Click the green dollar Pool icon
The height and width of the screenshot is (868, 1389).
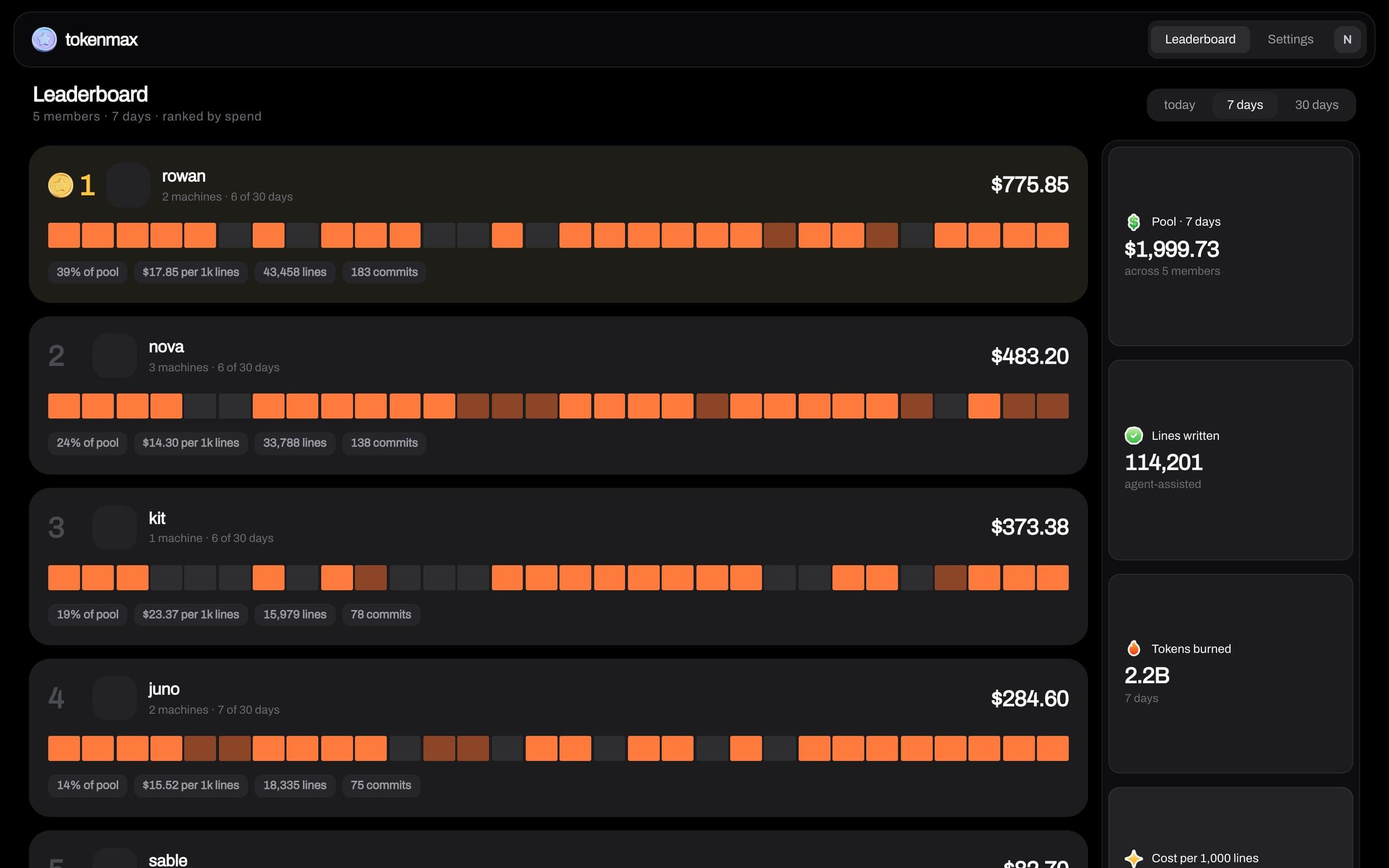(1133, 222)
